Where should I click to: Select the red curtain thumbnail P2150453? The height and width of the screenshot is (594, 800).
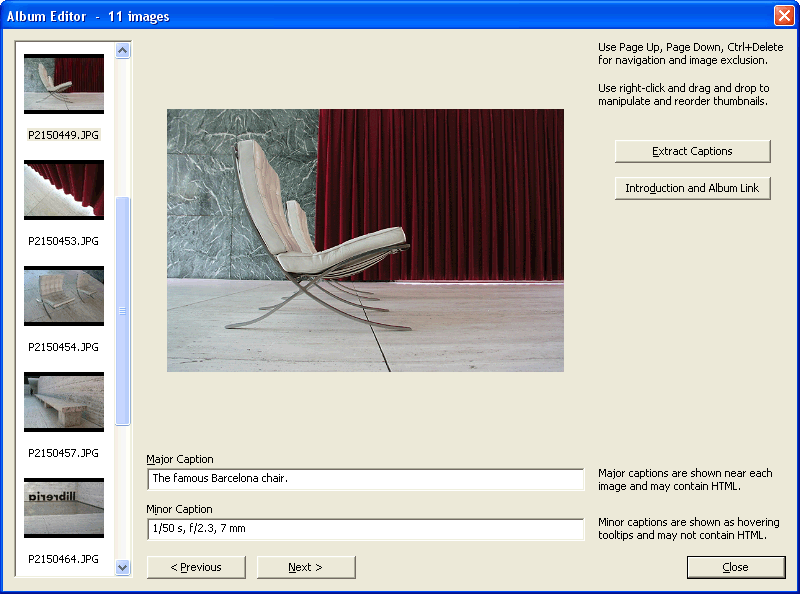pyautogui.click(x=64, y=190)
